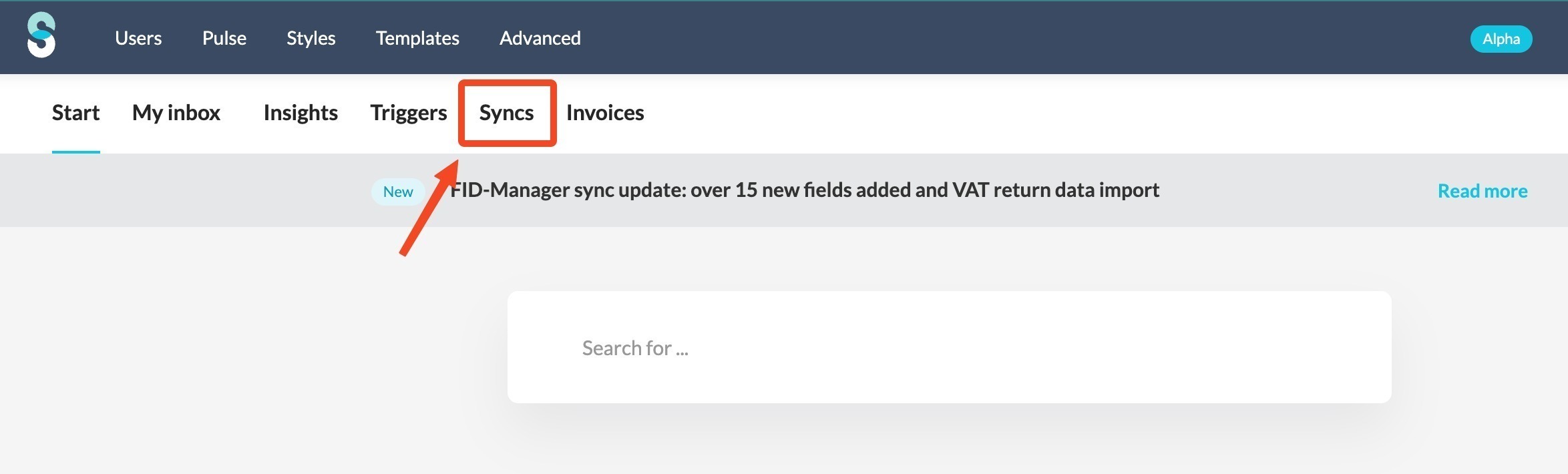
Task: Focus the 'Search for ...' input field
Action: tap(949, 347)
